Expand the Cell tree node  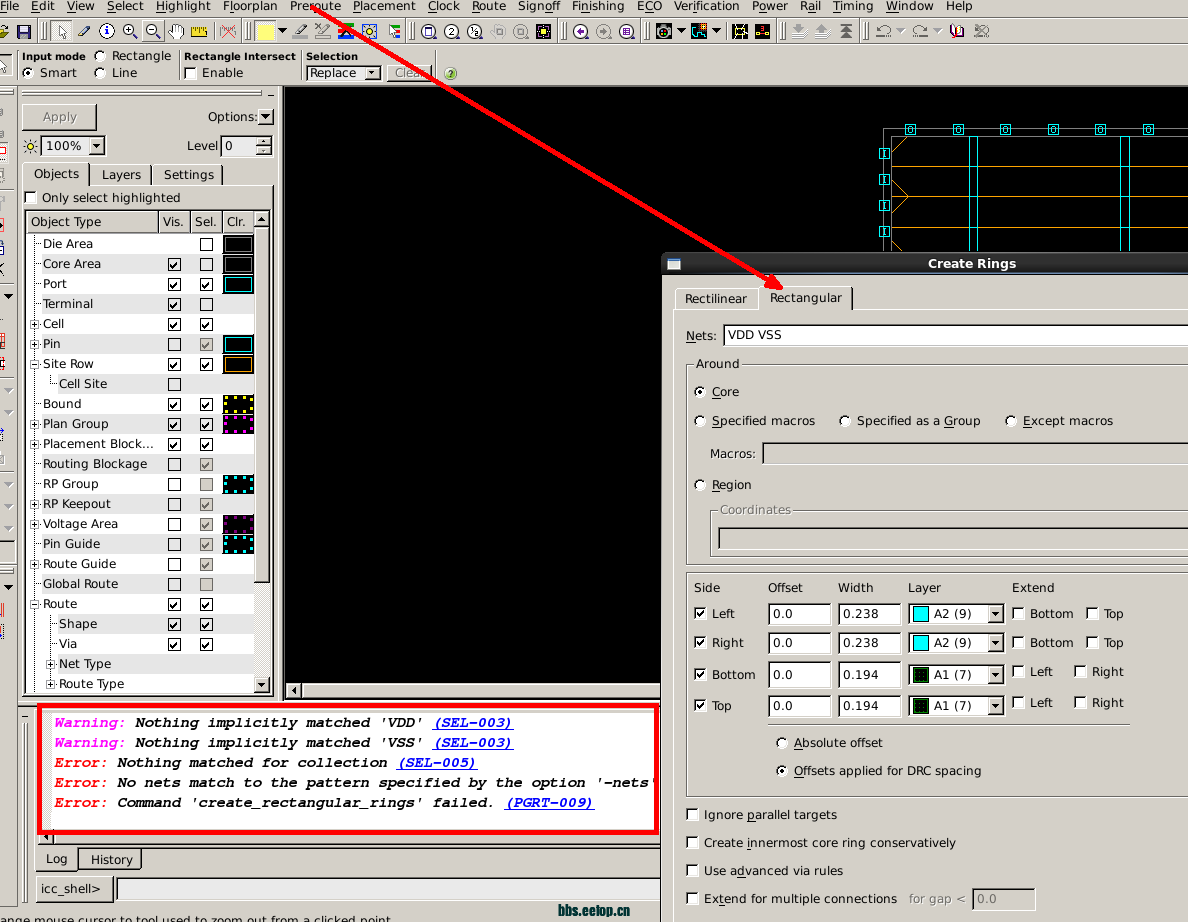click(x=35, y=324)
